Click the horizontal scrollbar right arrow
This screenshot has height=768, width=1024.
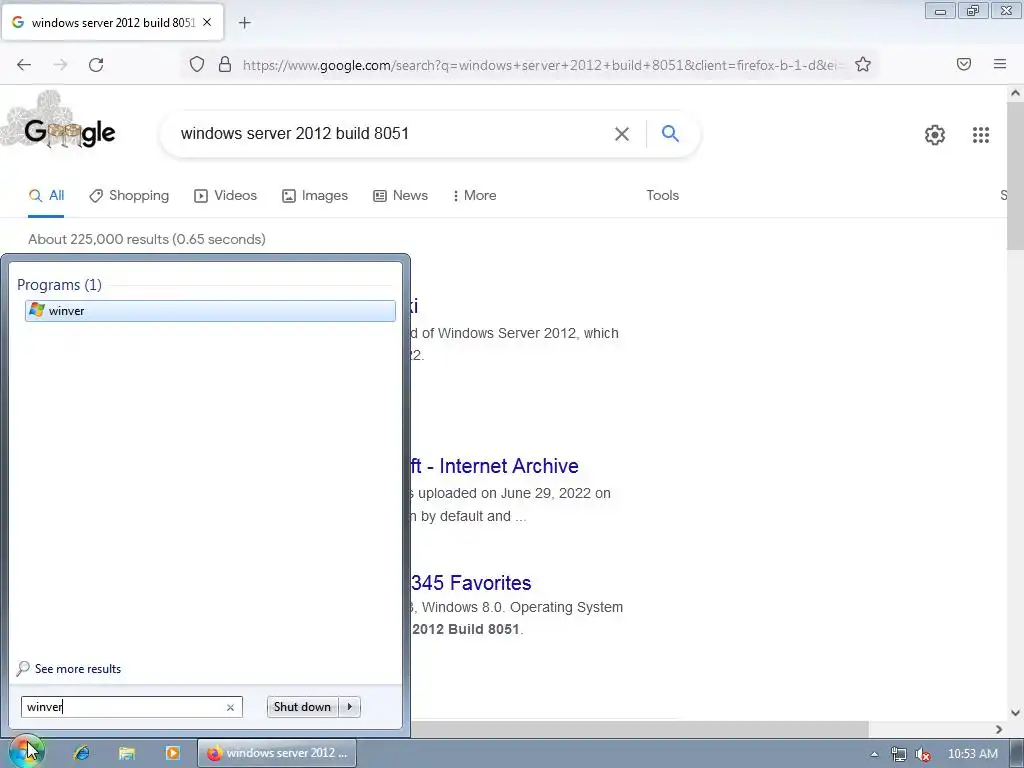pos(999,729)
